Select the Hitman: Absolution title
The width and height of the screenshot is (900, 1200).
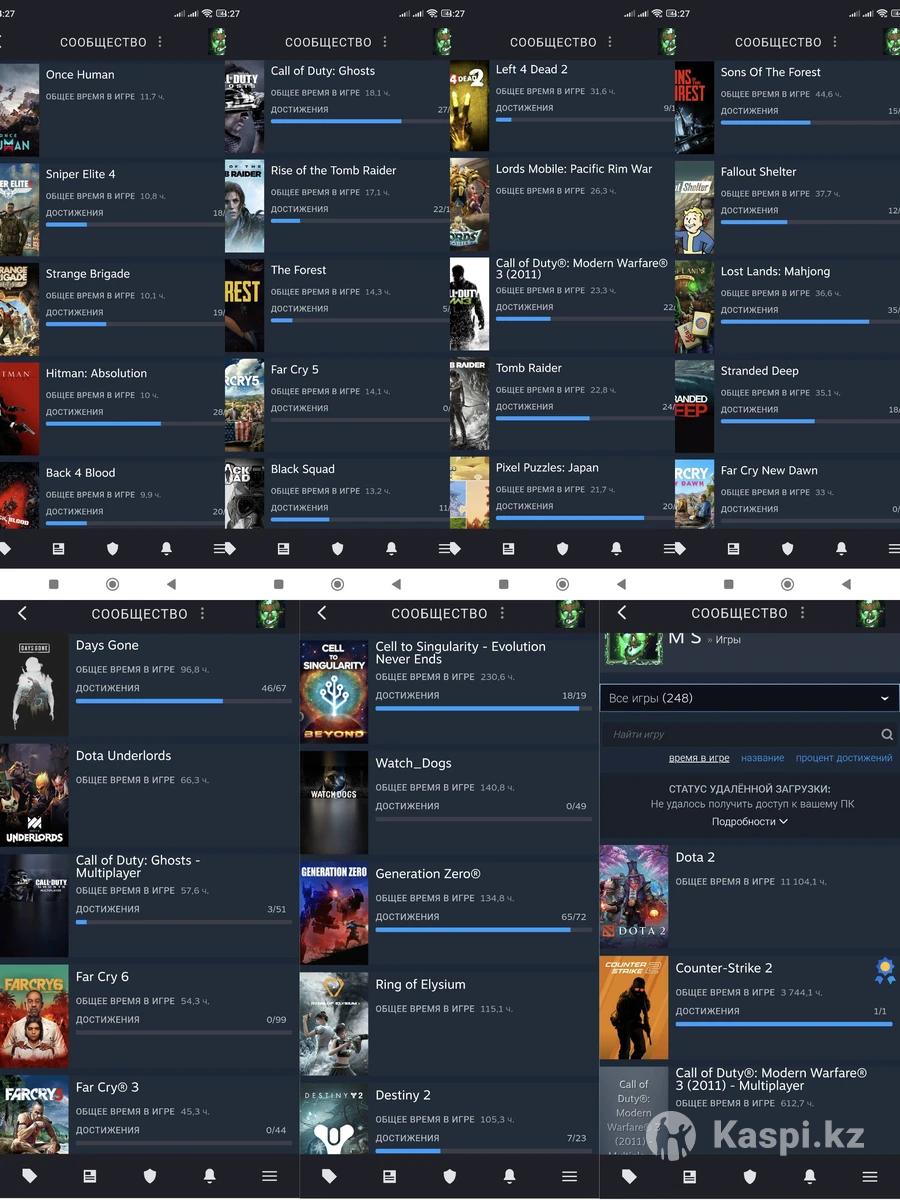point(96,373)
